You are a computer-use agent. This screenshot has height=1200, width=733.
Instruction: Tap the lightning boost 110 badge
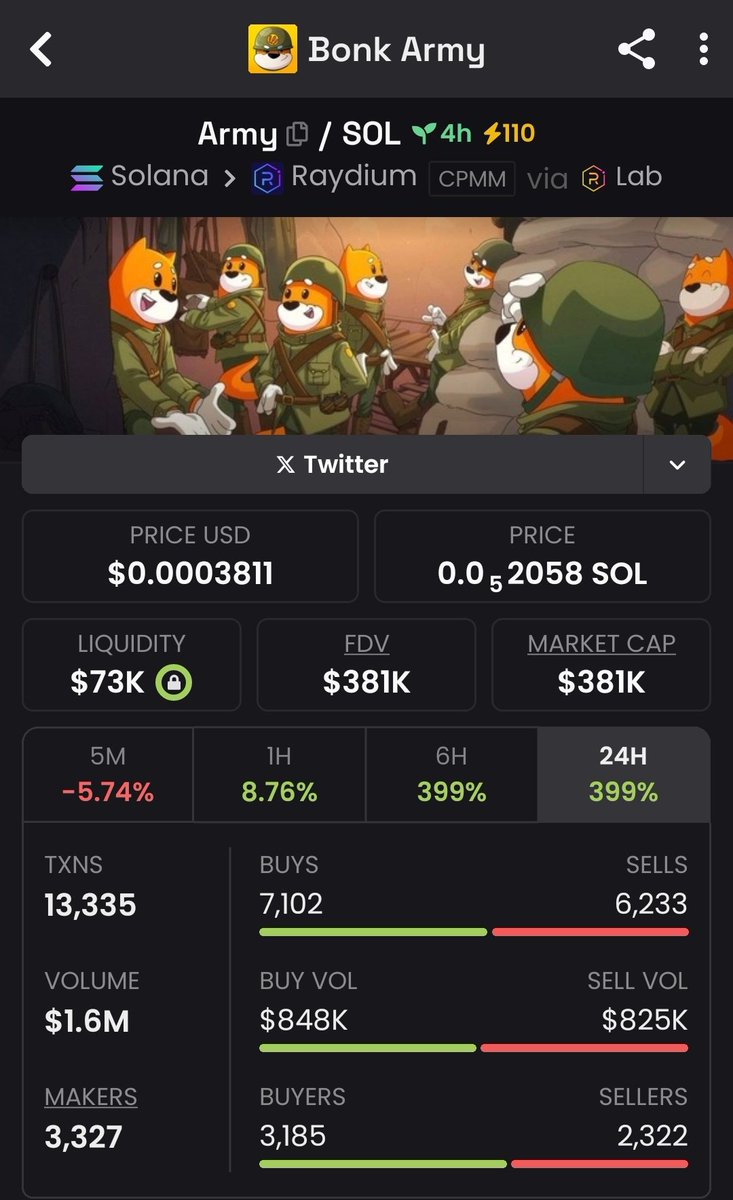click(x=509, y=133)
